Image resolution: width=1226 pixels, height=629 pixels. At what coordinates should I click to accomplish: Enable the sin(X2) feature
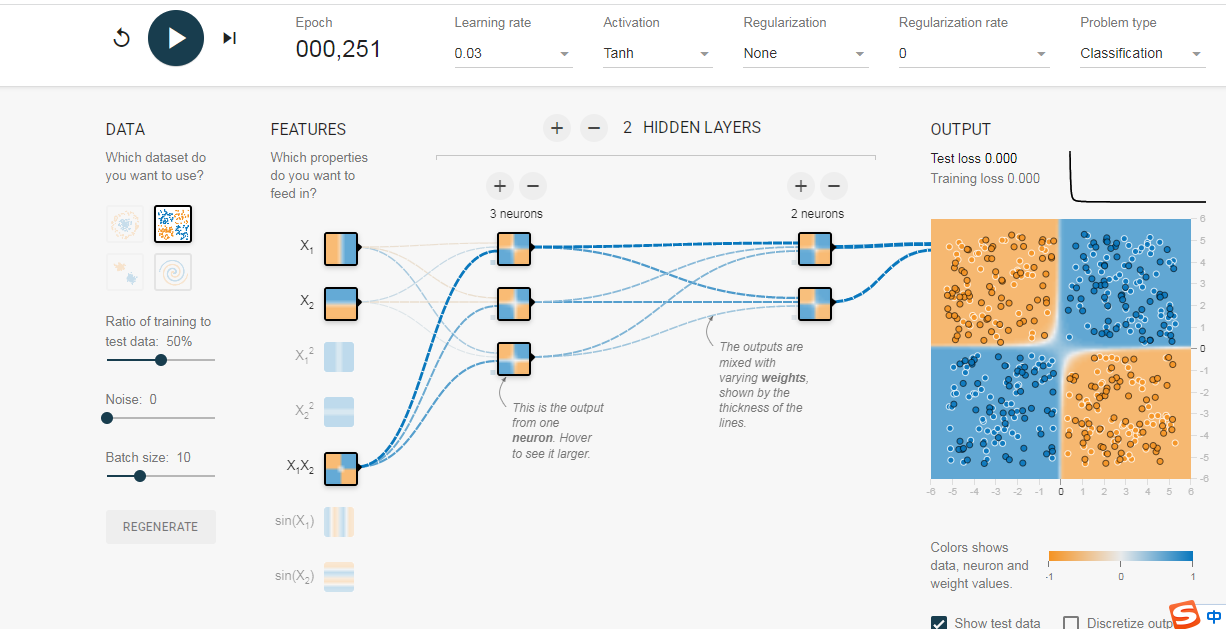pyautogui.click(x=339, y=577)
